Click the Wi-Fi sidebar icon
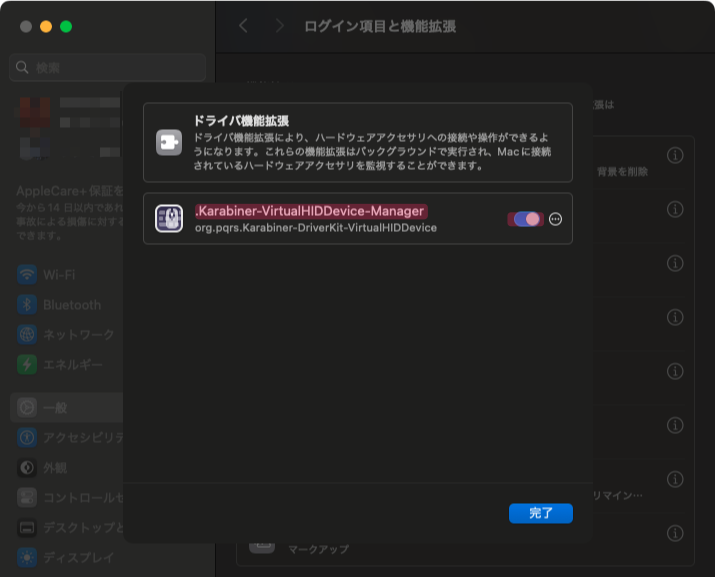Image resolution: width=715 pixels, height=577 pixels. click(27, 275)
